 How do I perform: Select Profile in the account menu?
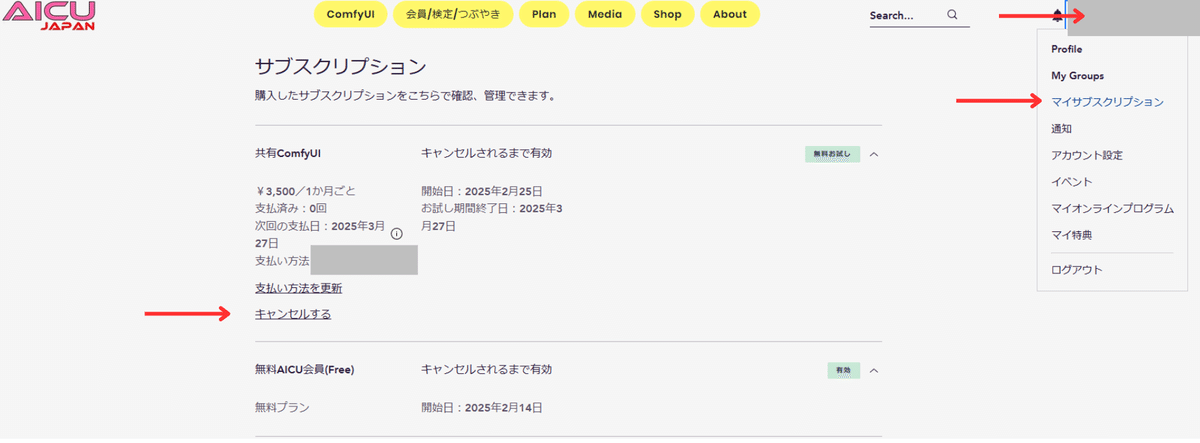1067,49
